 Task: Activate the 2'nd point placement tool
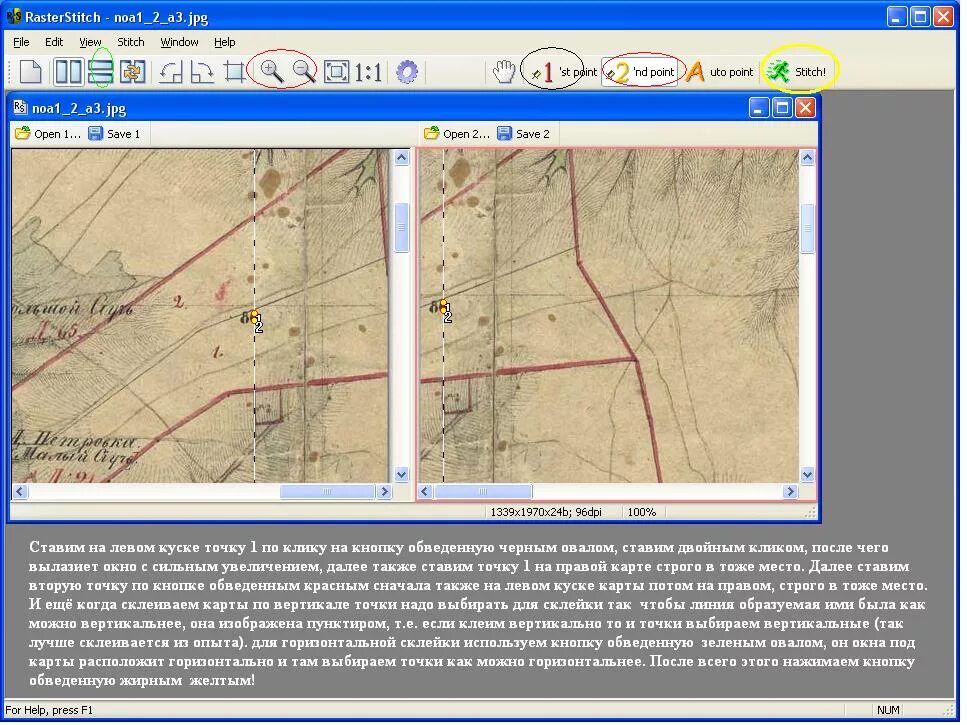(640, 72)
